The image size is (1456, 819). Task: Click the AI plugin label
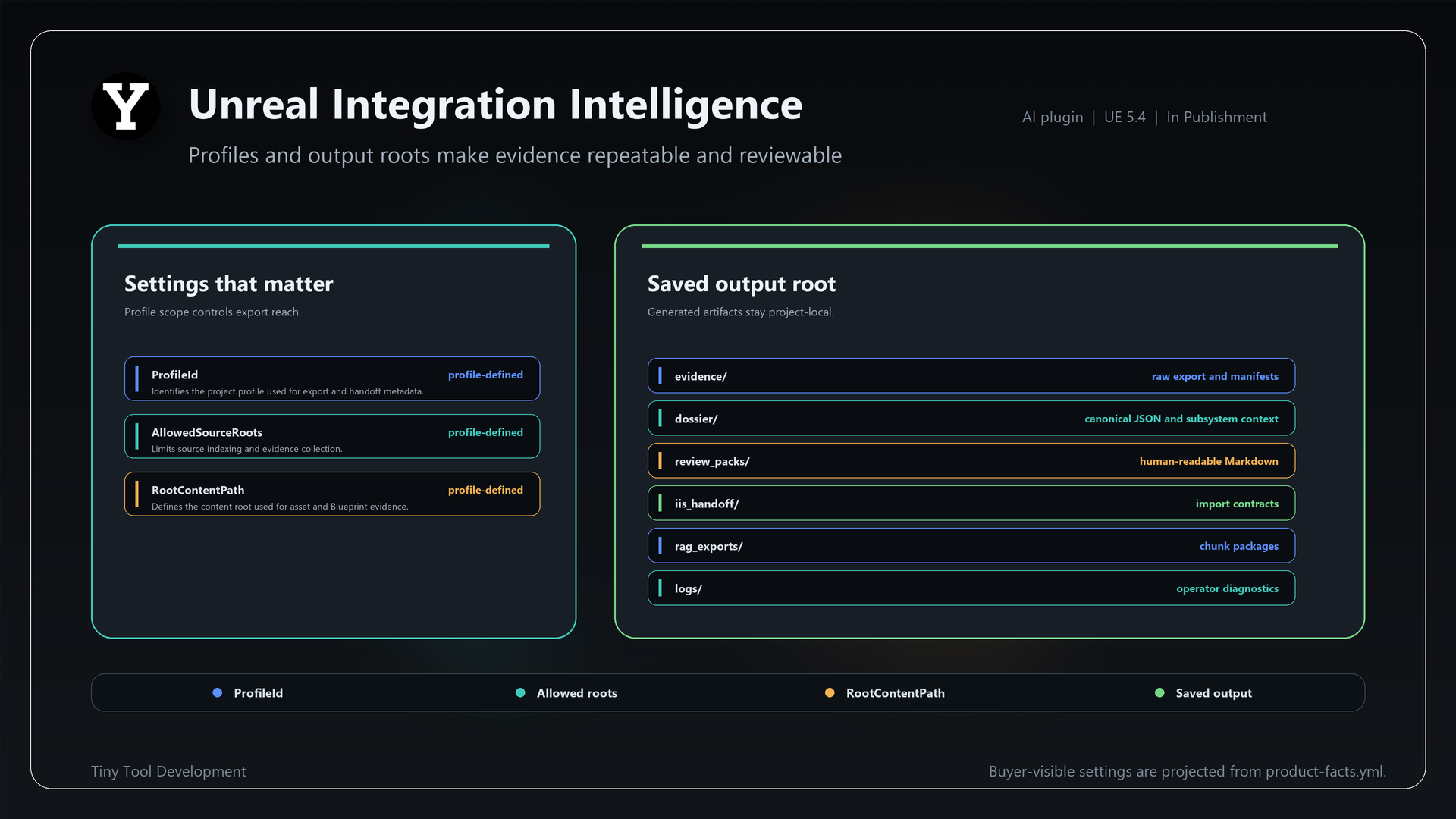point(1053,117)
